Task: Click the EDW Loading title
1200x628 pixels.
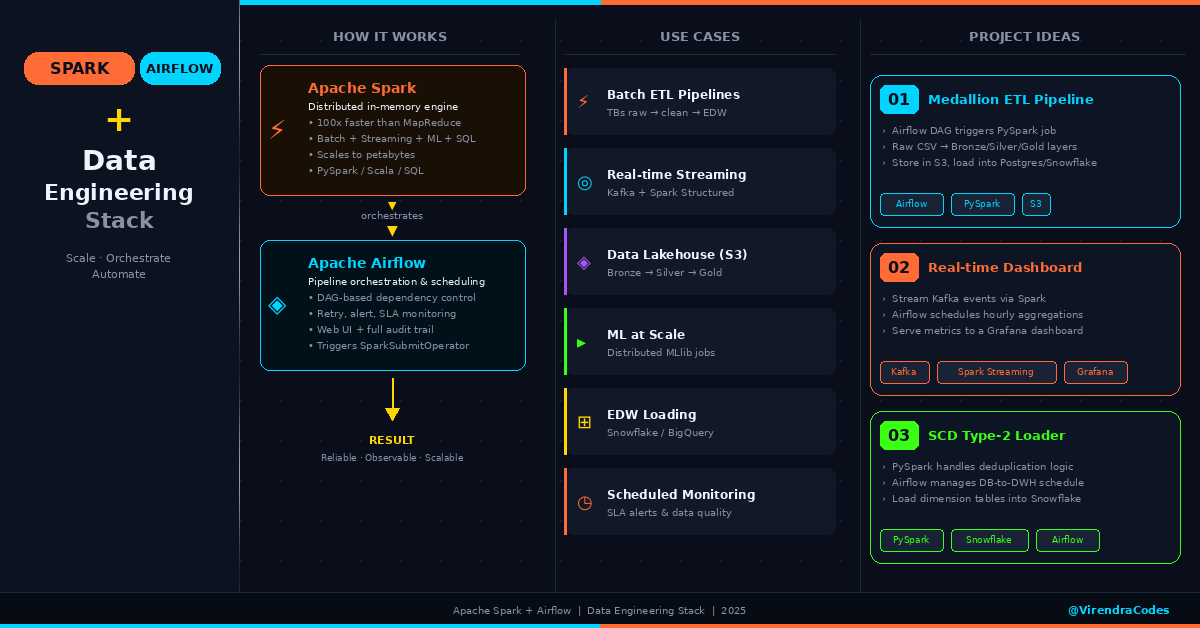Action: click(651, 414)
